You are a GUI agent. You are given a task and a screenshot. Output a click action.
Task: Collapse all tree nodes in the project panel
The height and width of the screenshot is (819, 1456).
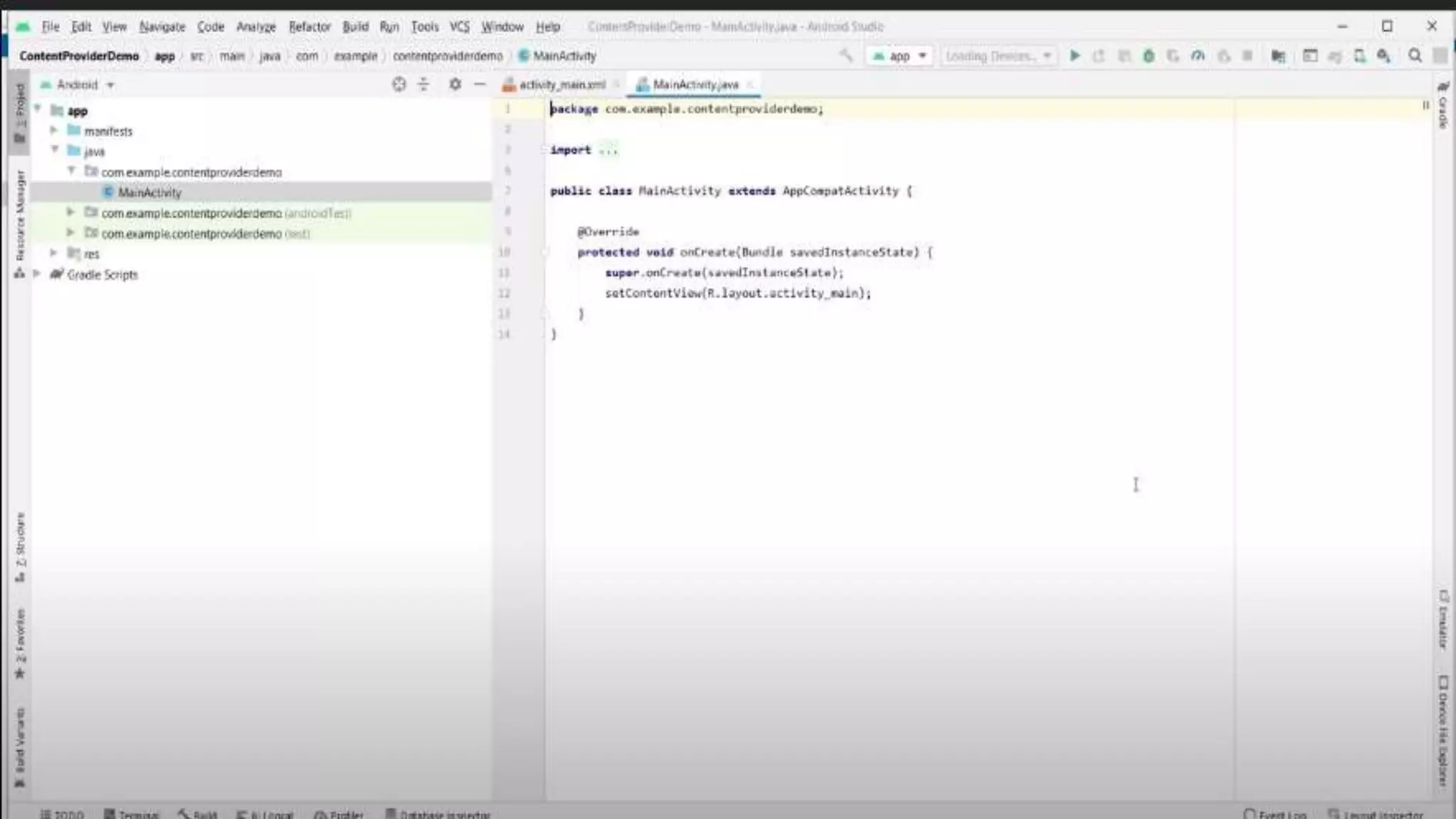(x=424, y=85)
